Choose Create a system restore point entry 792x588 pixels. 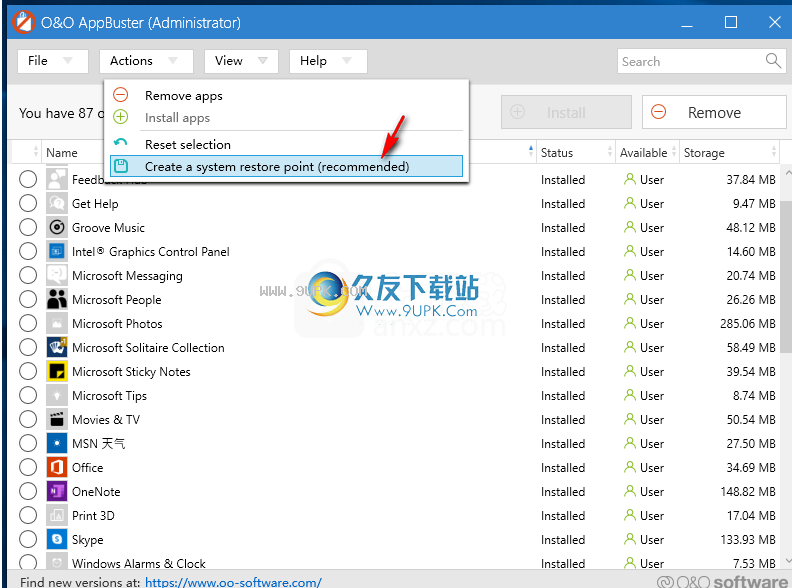click(x=286, y=166)
